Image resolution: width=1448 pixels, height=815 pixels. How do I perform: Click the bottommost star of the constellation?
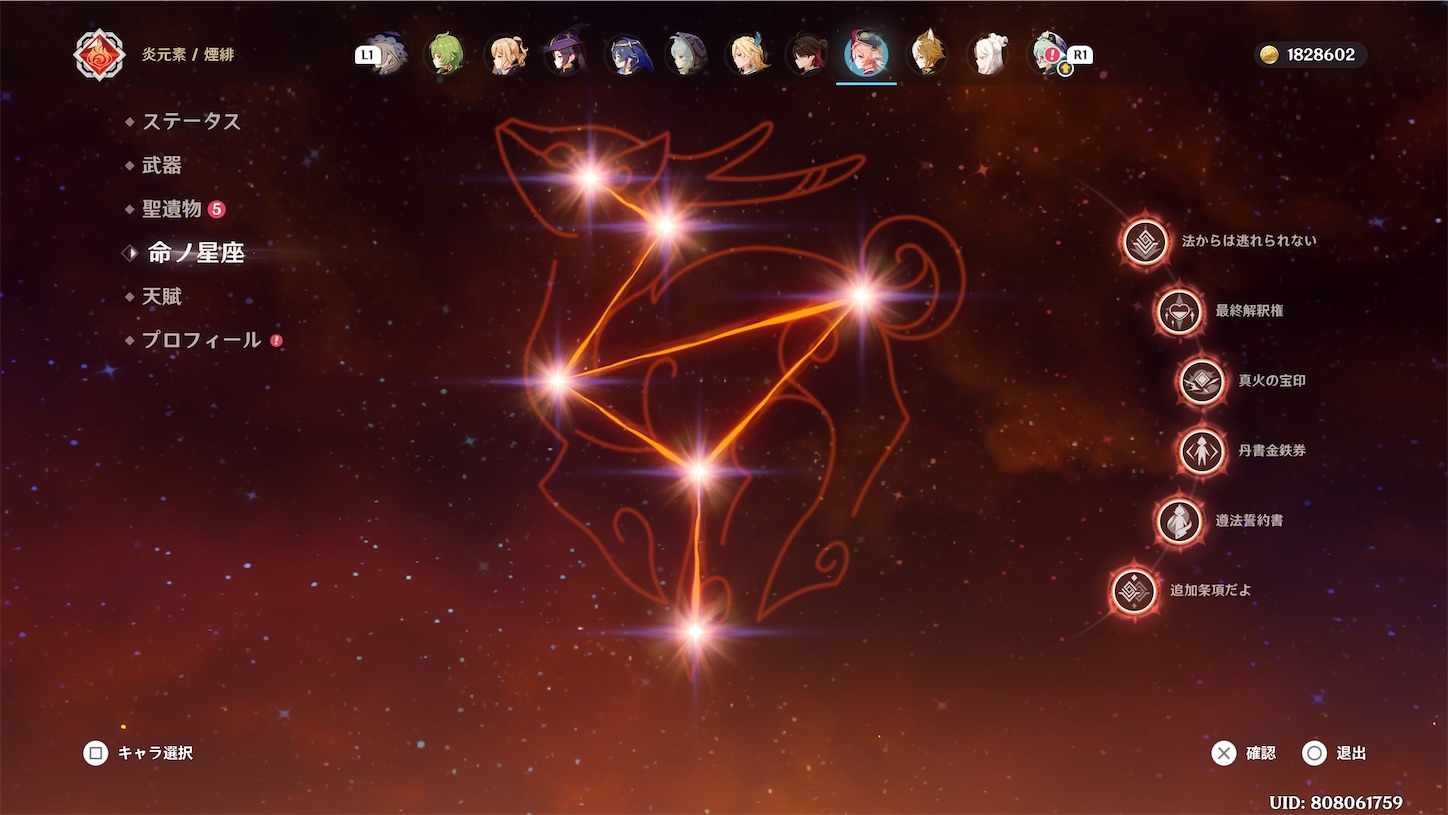pyautogui.click(x=694, y=632)
